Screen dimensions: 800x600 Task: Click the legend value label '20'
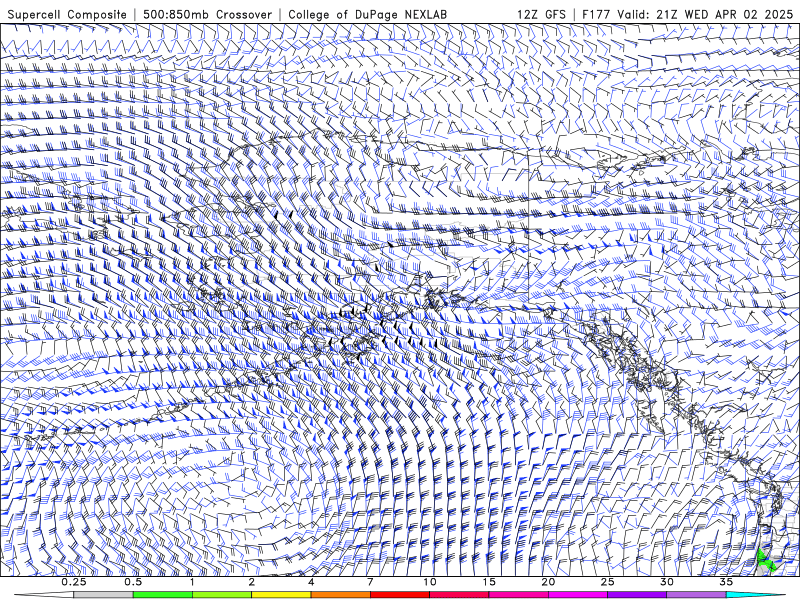(x=548, y=582)
